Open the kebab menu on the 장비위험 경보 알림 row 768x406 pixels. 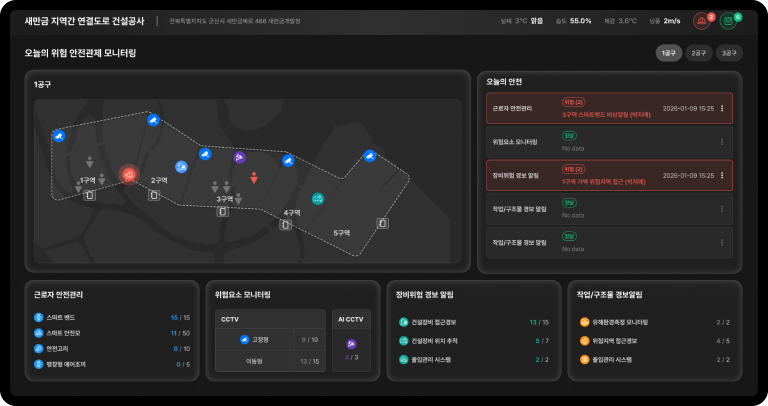click(x=722, y=175)
